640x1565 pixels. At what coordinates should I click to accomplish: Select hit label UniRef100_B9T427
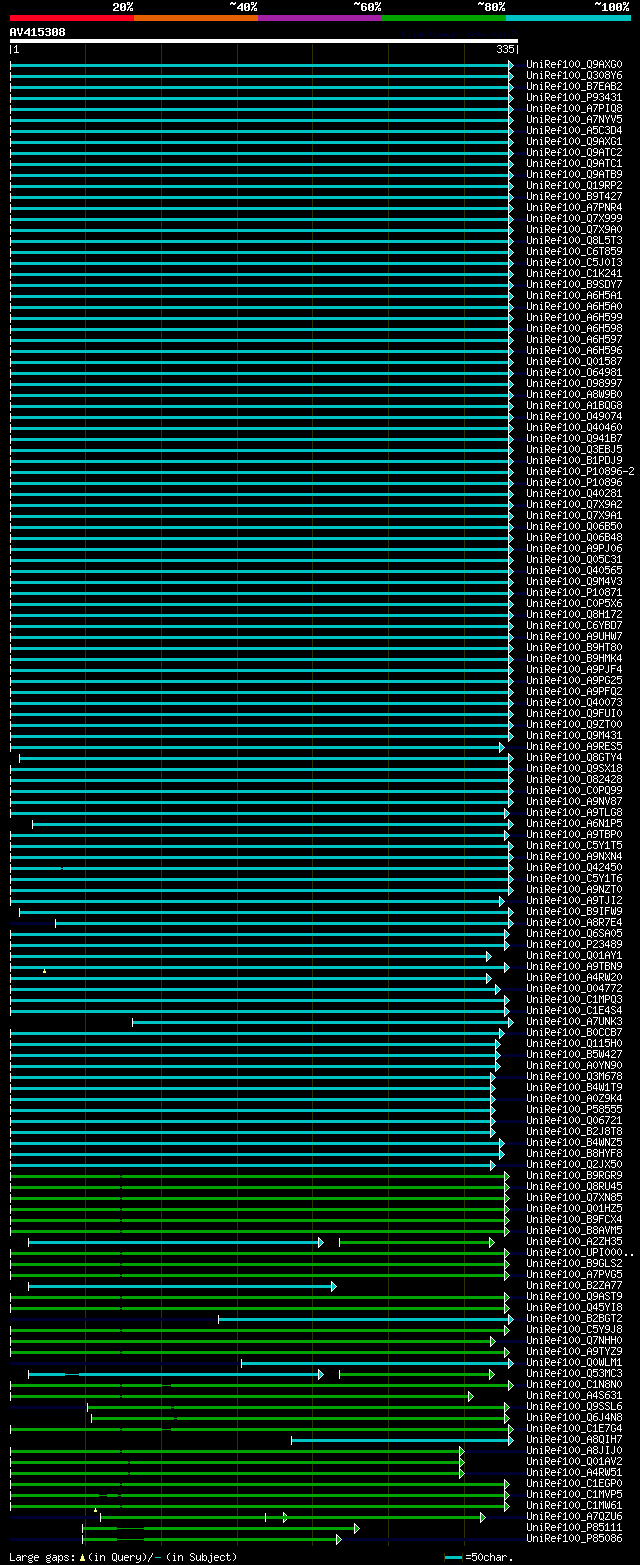(x=574, y=197)
